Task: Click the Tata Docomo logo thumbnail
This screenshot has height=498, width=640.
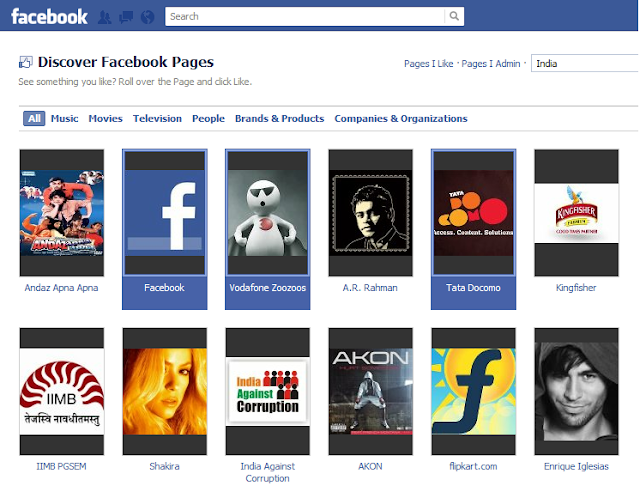Action: [x=473, y=213]
